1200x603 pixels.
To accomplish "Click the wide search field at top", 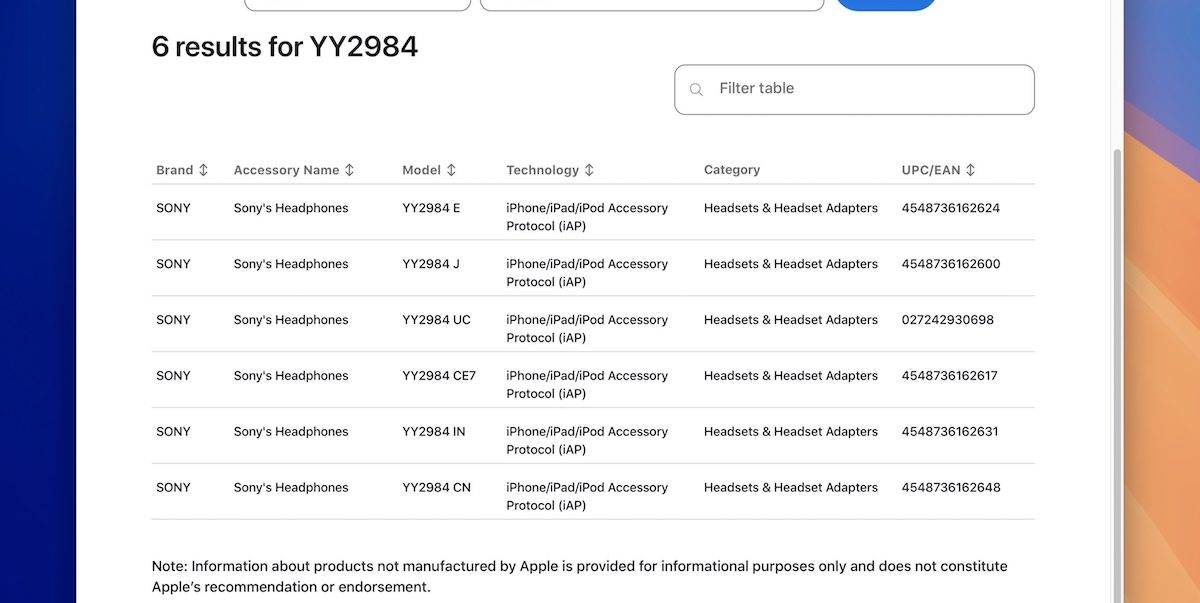I will pos(651,4).
